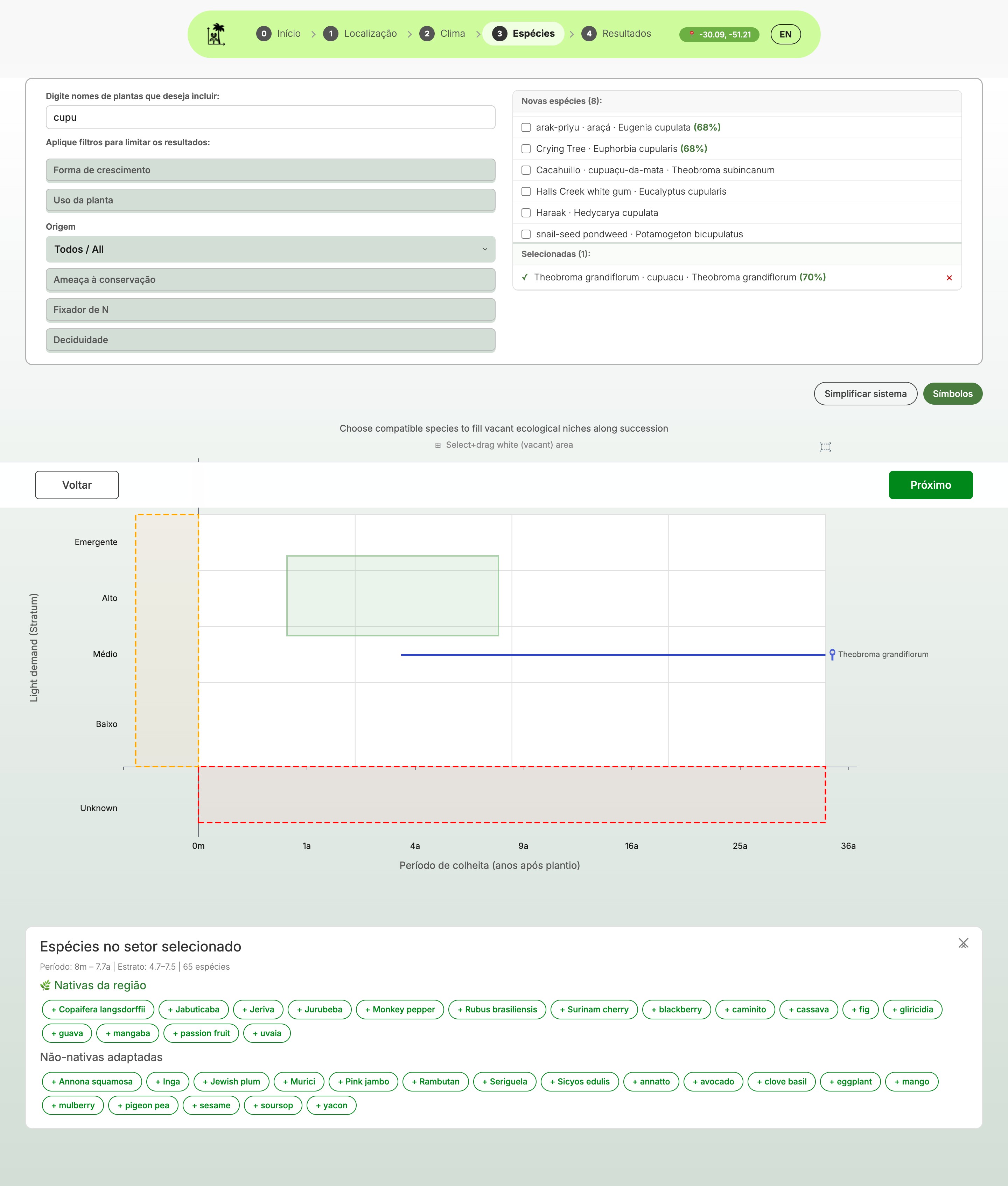The image size is (1008, 1186).
Task: Click the location pin coordinates badge
Action: click(x=719, y=34)
